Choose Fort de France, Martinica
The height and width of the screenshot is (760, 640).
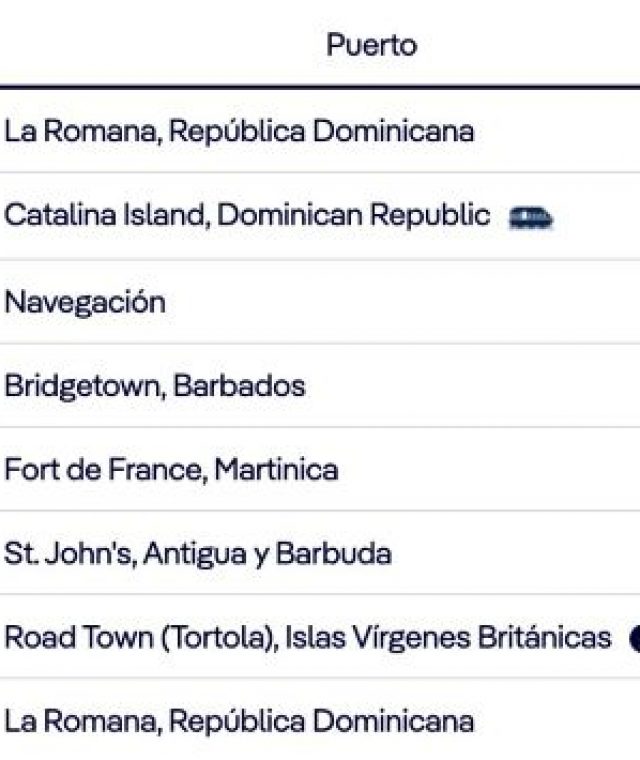[171, 470]
